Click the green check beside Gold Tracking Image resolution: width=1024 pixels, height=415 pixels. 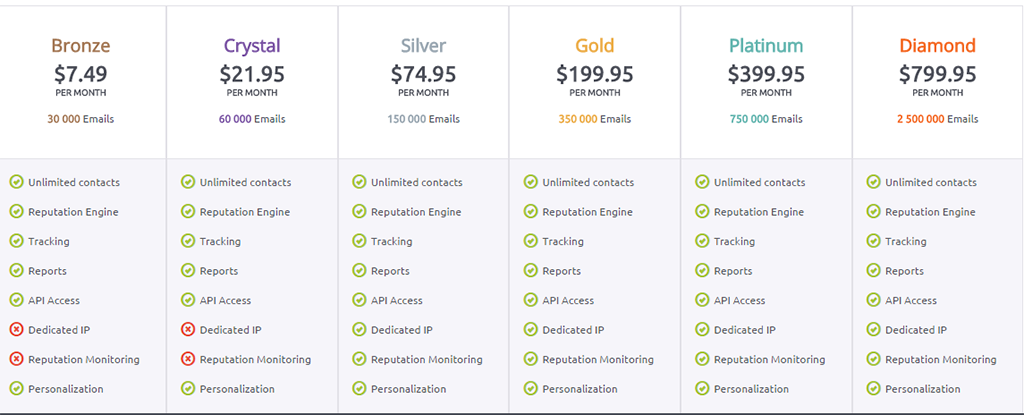coord(531,241)
